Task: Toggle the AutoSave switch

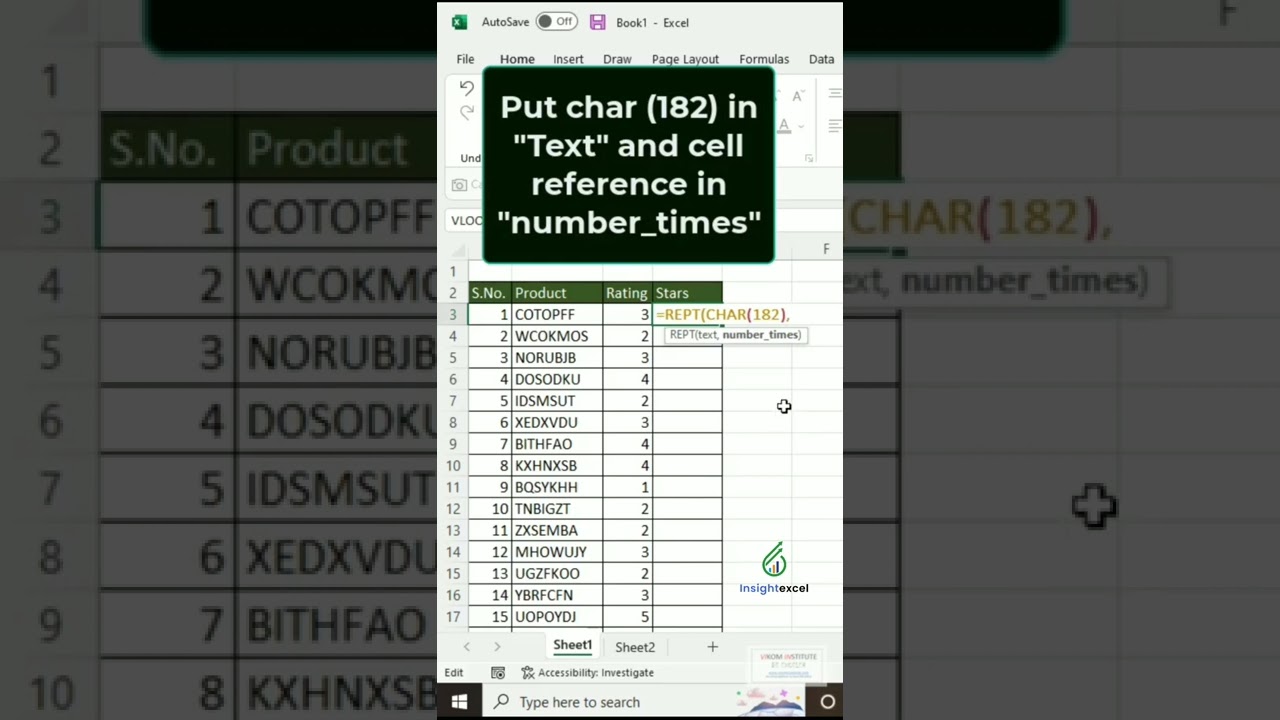Action: tap(556, 21)
